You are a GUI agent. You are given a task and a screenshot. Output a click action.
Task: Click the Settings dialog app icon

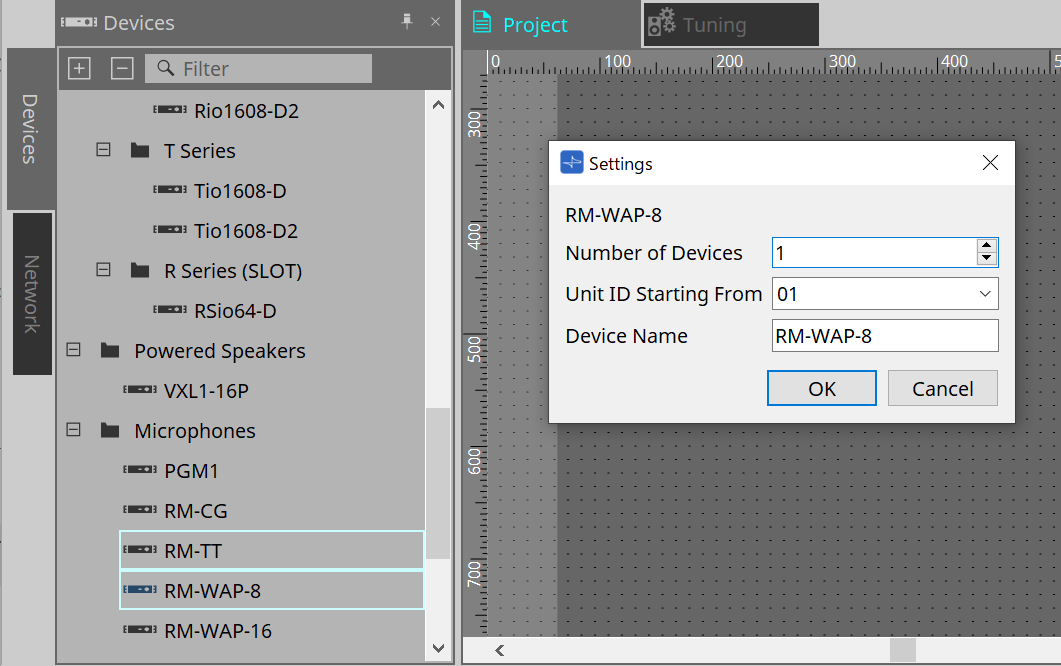[x=571, y=162]
